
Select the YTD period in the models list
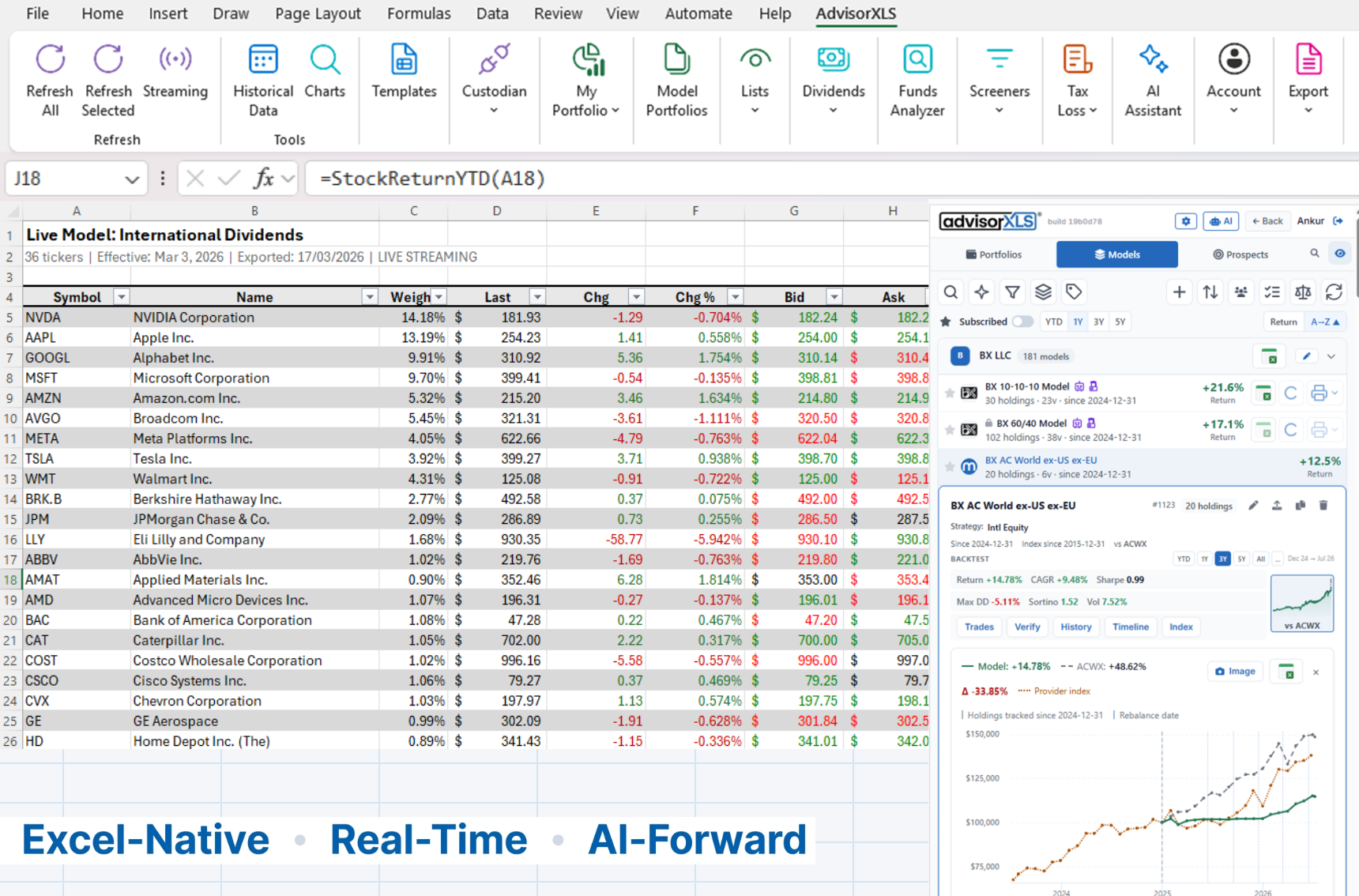(1053, 322)
